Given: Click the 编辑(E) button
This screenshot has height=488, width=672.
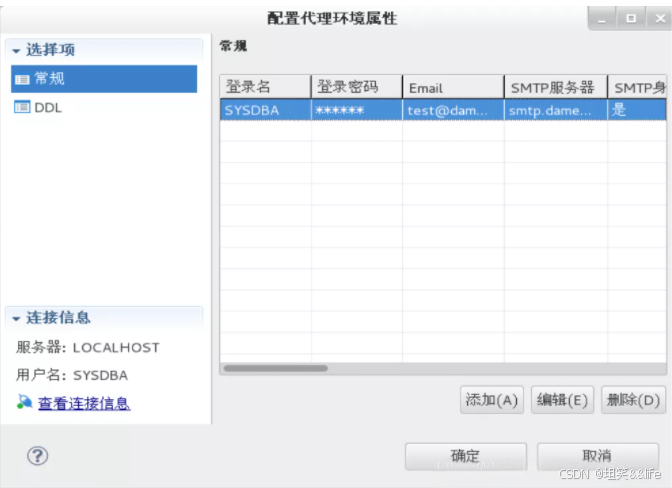Looking at the screenshot, I should (562, 400).
